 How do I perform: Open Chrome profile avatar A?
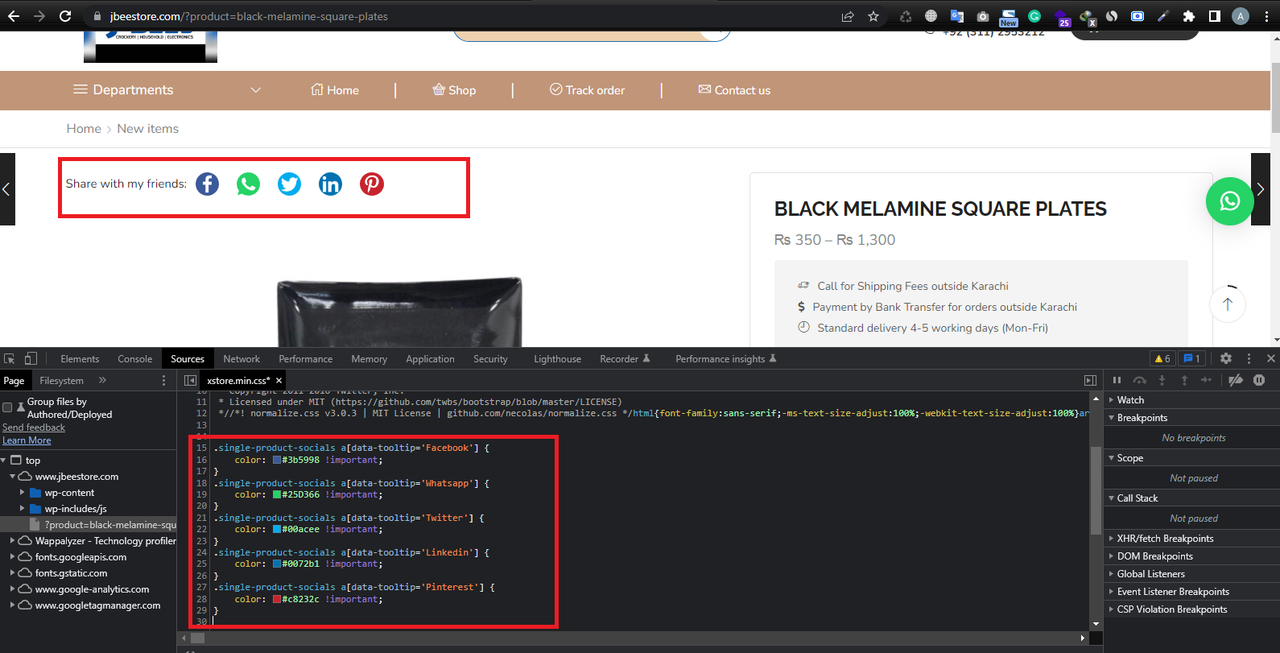pyautogui.click(x=1240, y=16)
